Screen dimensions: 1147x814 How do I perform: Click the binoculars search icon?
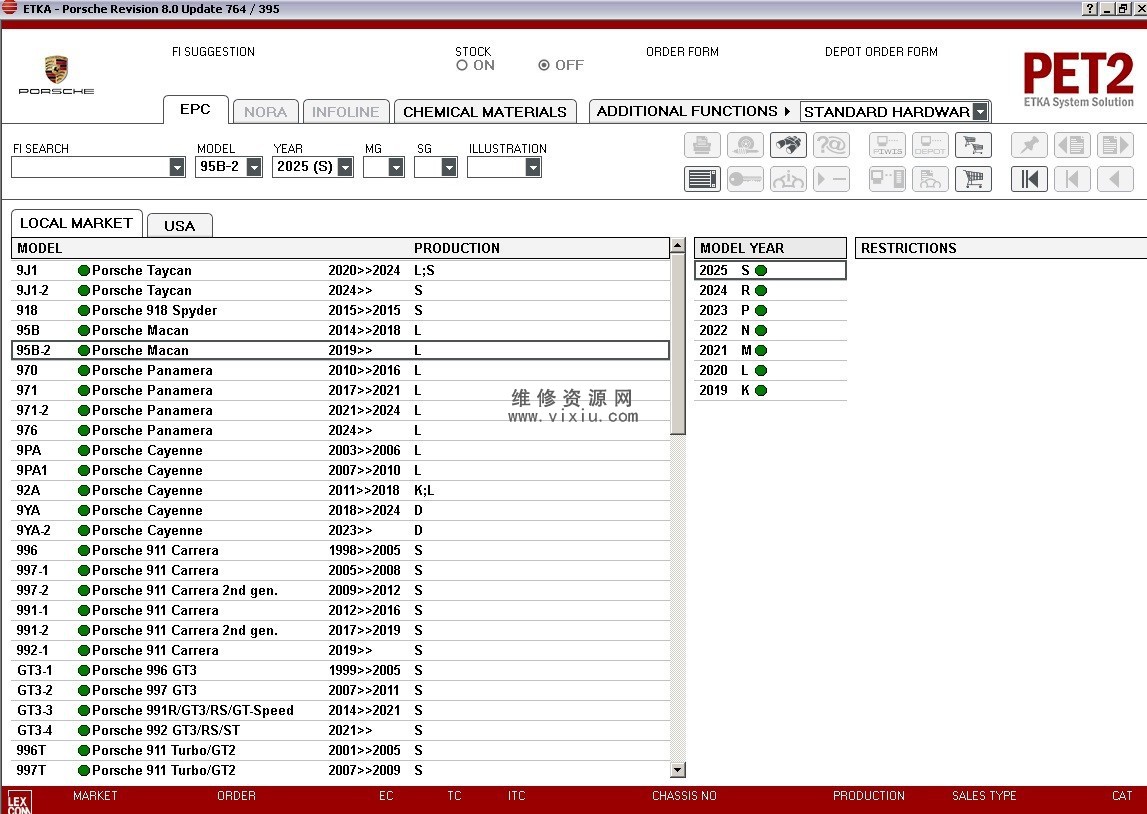pyautogui.click(x=788, y=145)
